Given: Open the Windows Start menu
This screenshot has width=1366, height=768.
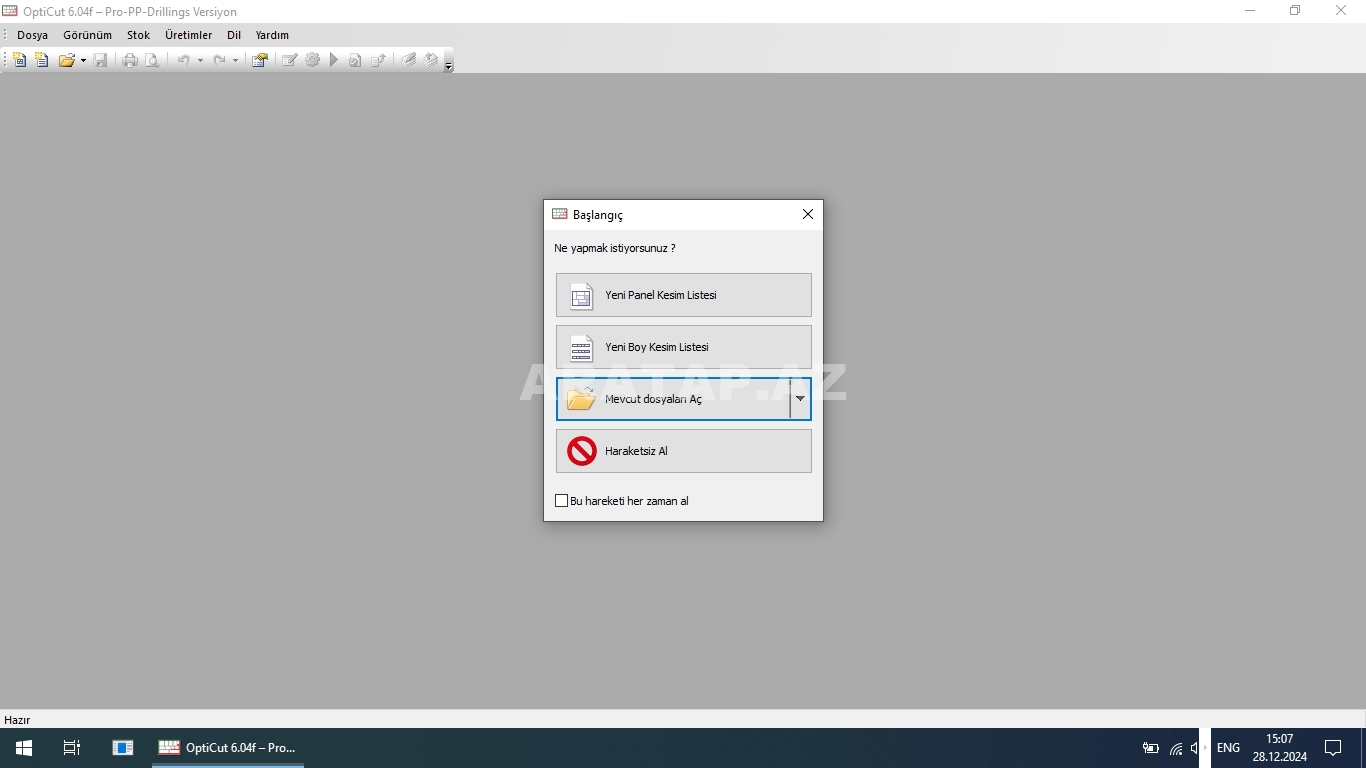Looking at the screenshot, I should click(24, 748).
